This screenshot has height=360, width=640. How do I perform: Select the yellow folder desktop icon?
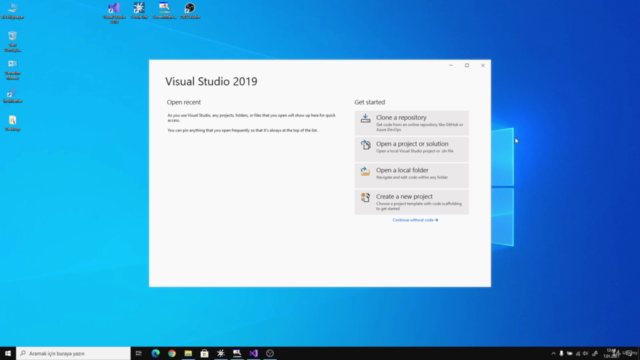coord(13,123)
